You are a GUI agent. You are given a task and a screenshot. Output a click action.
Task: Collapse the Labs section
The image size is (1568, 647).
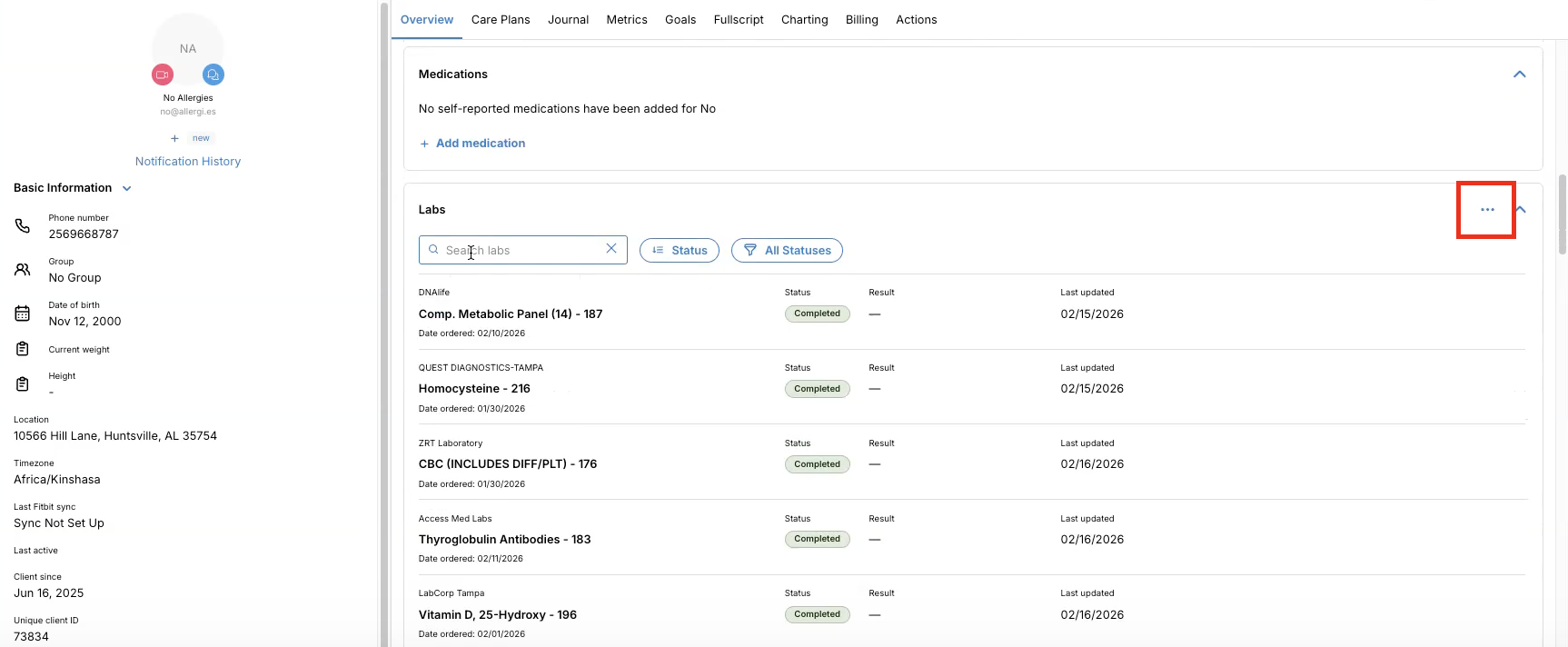point(1521,210)
